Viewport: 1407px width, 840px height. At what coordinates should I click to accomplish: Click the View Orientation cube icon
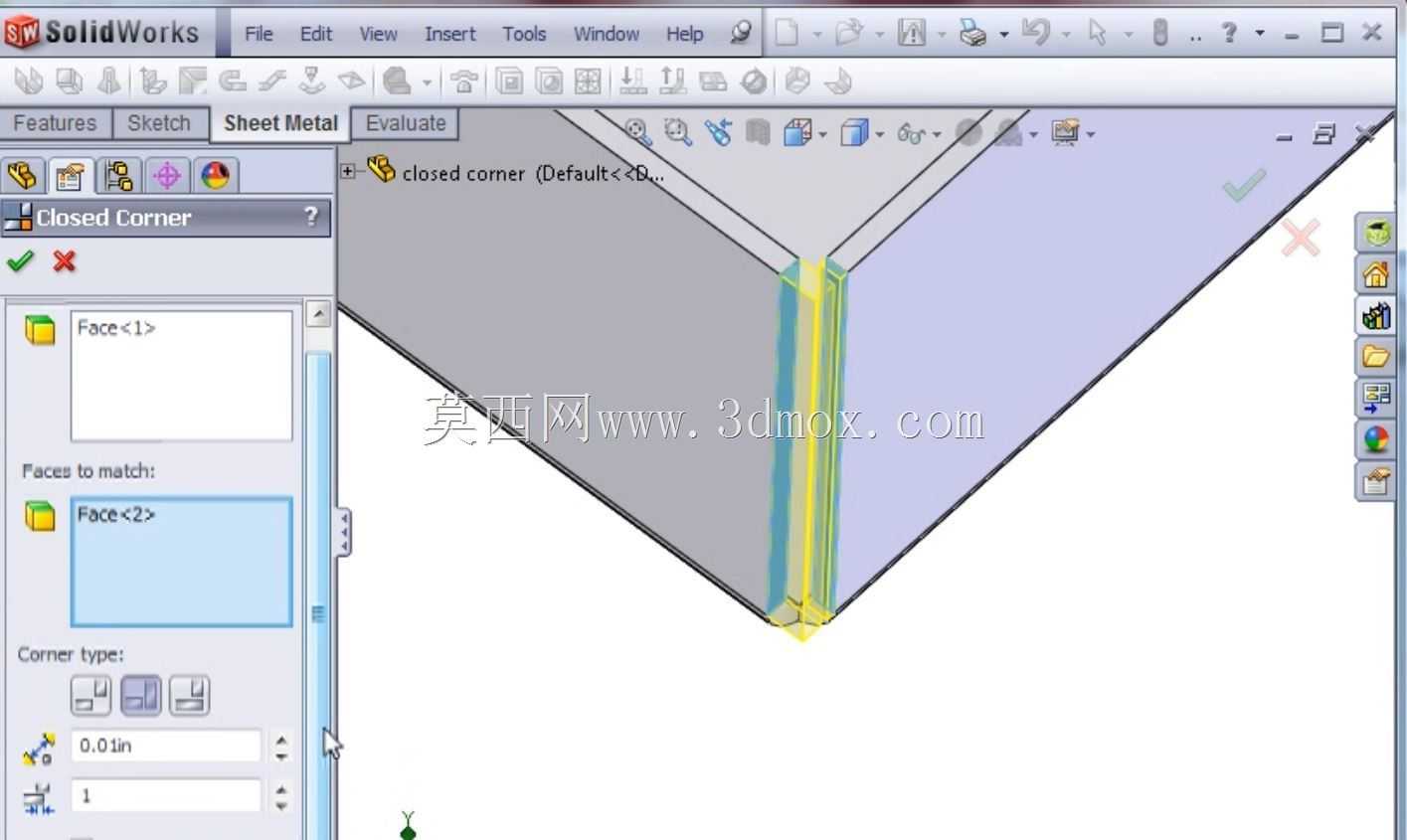[797, 132]
